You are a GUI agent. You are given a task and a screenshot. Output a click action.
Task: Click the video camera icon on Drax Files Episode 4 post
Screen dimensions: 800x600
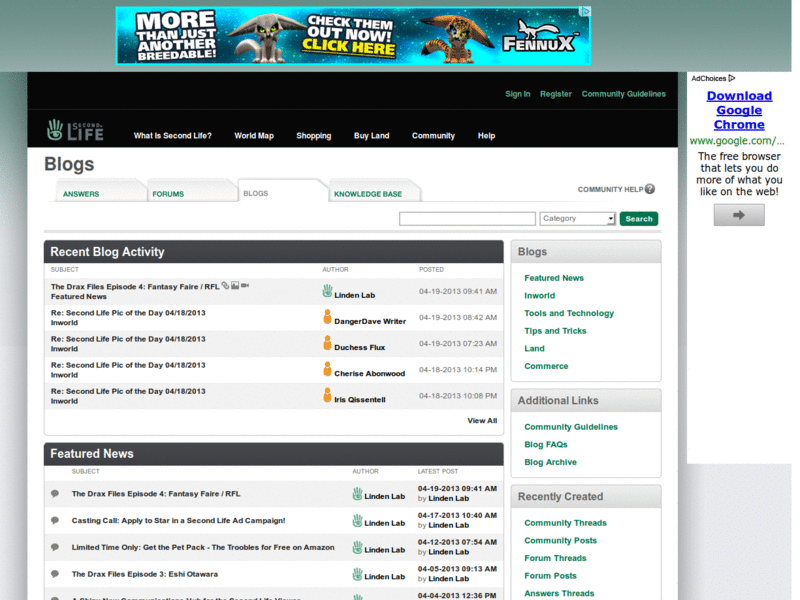click(245, 285)
